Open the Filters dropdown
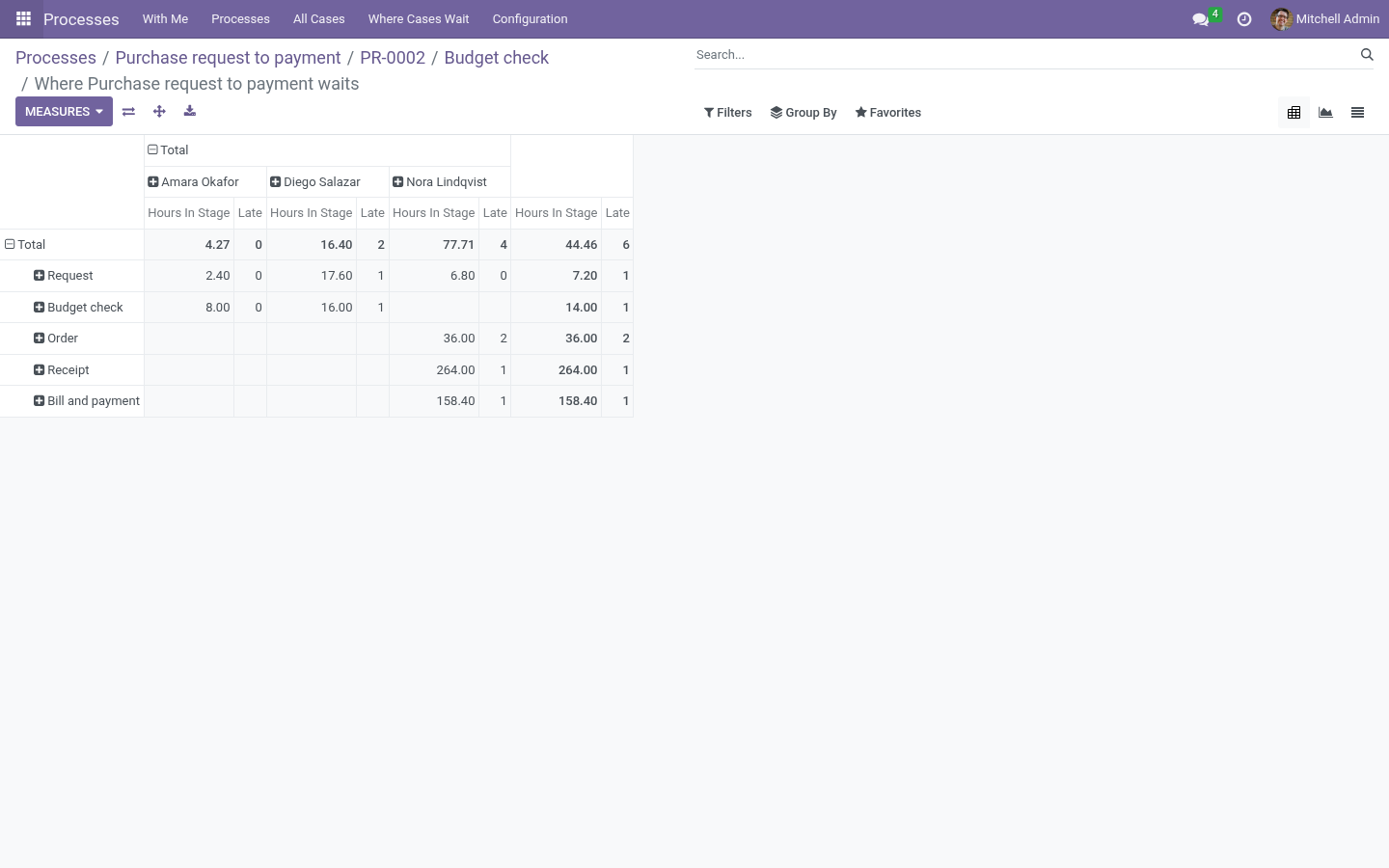This screenshot has width=1389, height=868. (728, 113)
